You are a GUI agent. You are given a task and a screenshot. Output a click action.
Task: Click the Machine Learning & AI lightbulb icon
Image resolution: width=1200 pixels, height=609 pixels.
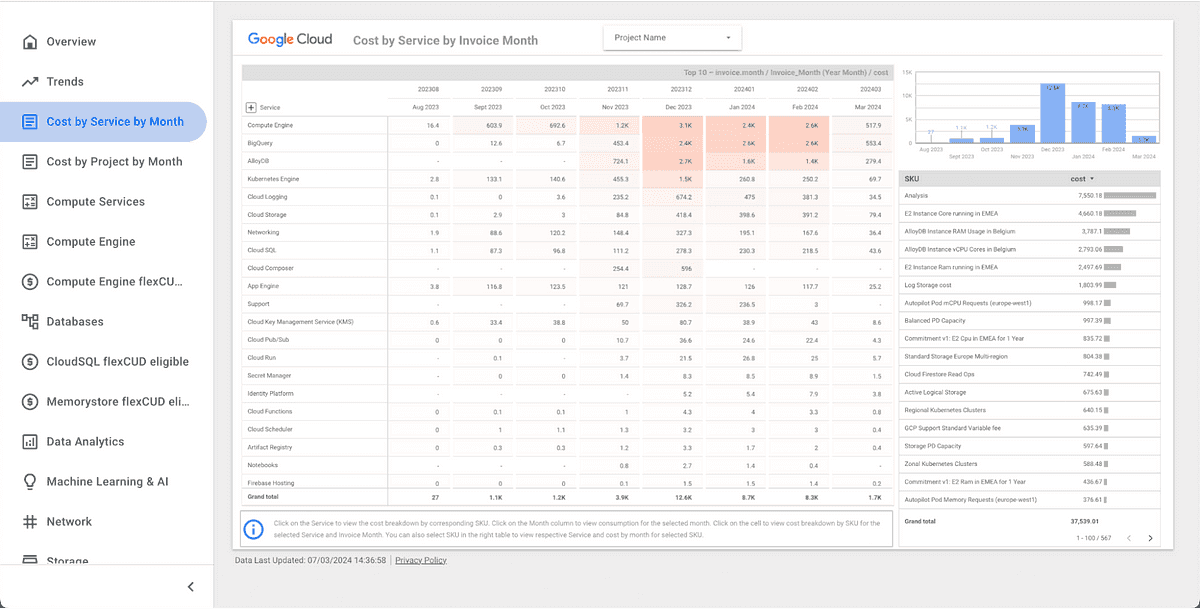coord(29,482)
